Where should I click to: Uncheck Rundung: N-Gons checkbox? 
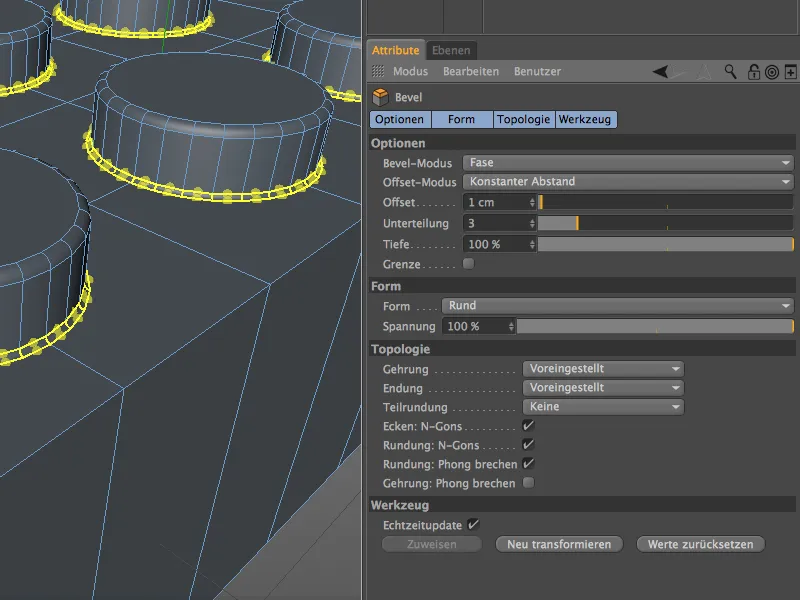click(x=528, y=444)
